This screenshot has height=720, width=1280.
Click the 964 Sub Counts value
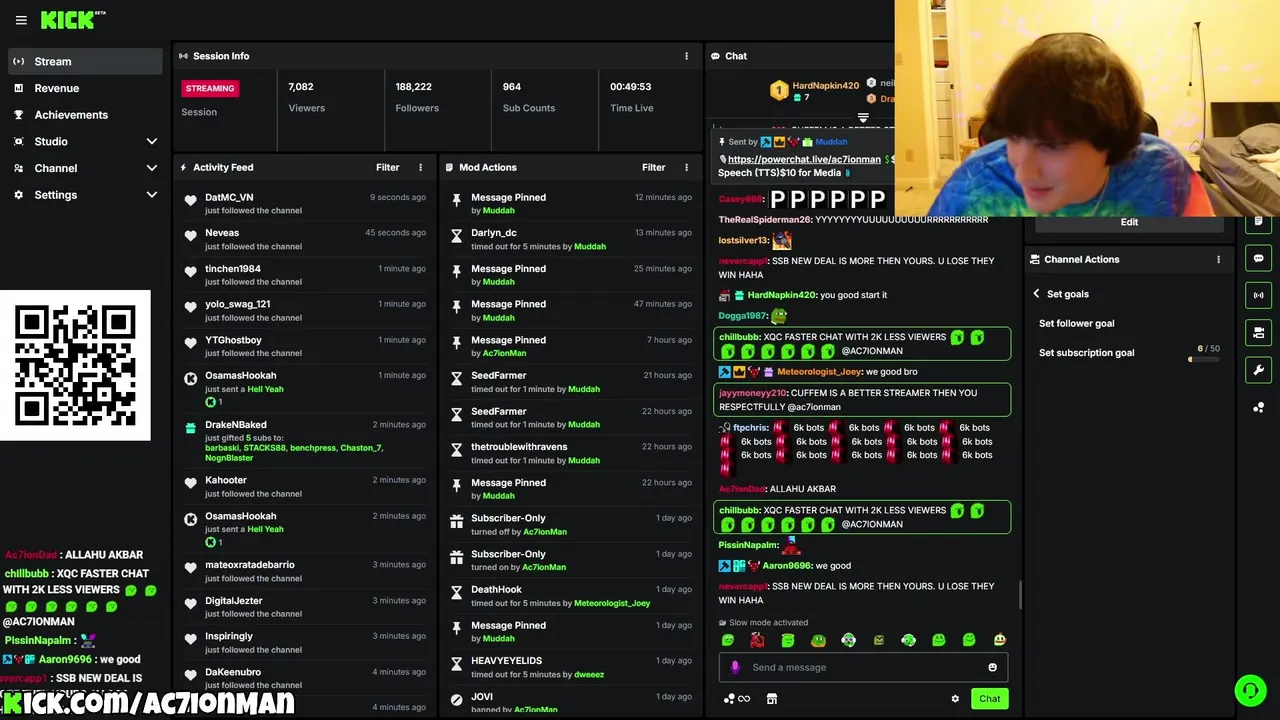click(x=512, y=87)
